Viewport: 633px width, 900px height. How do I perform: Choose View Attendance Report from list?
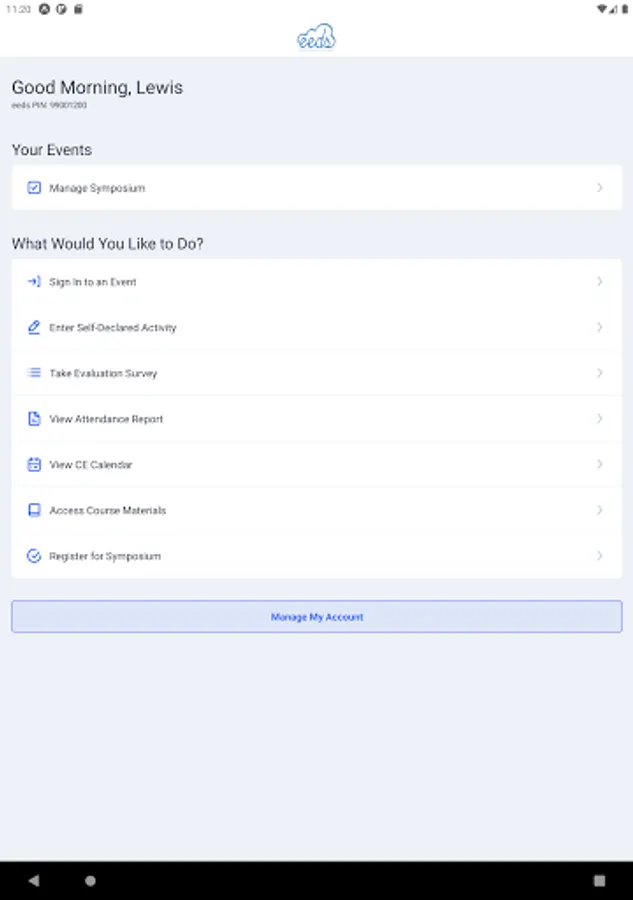106,419
